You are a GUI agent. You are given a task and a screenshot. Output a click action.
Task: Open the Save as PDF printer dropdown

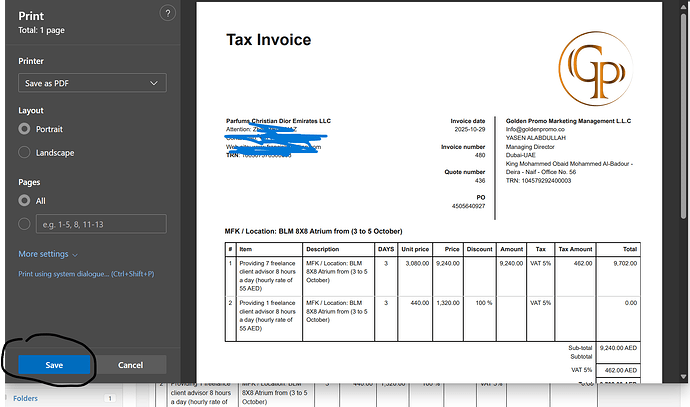(92, 83)
